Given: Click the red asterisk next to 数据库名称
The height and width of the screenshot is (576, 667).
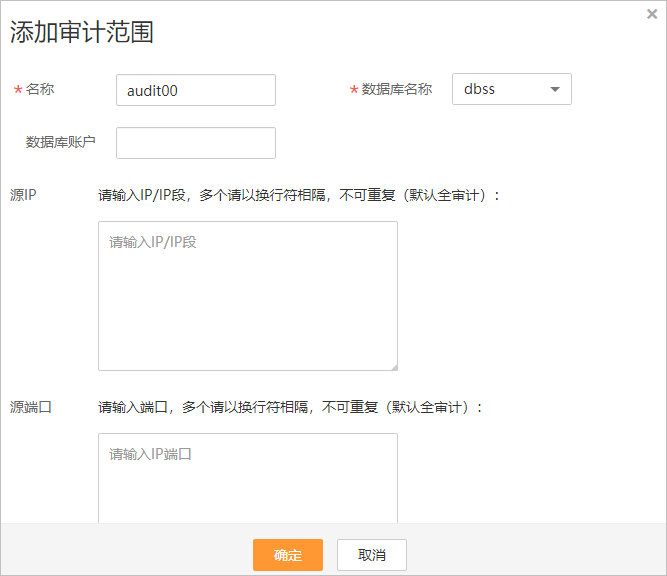Looking at the screenshot, I should [x=354, y=90].
